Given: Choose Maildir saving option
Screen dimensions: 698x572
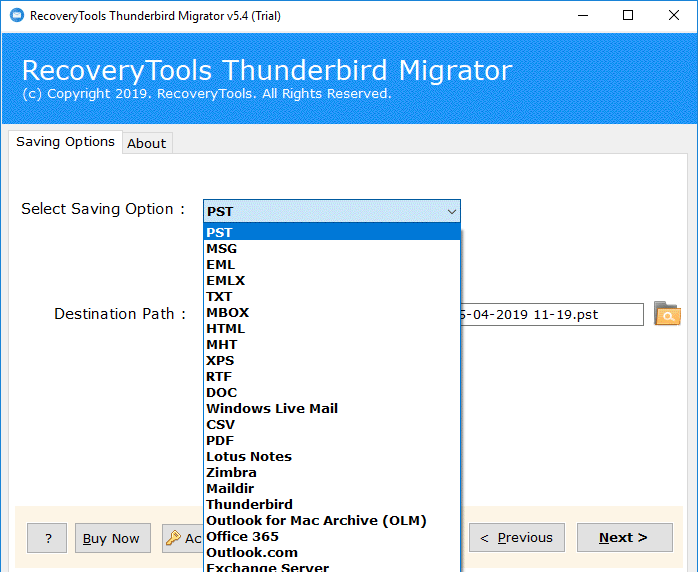Looking at the screenshot, I should click(332, 489).
